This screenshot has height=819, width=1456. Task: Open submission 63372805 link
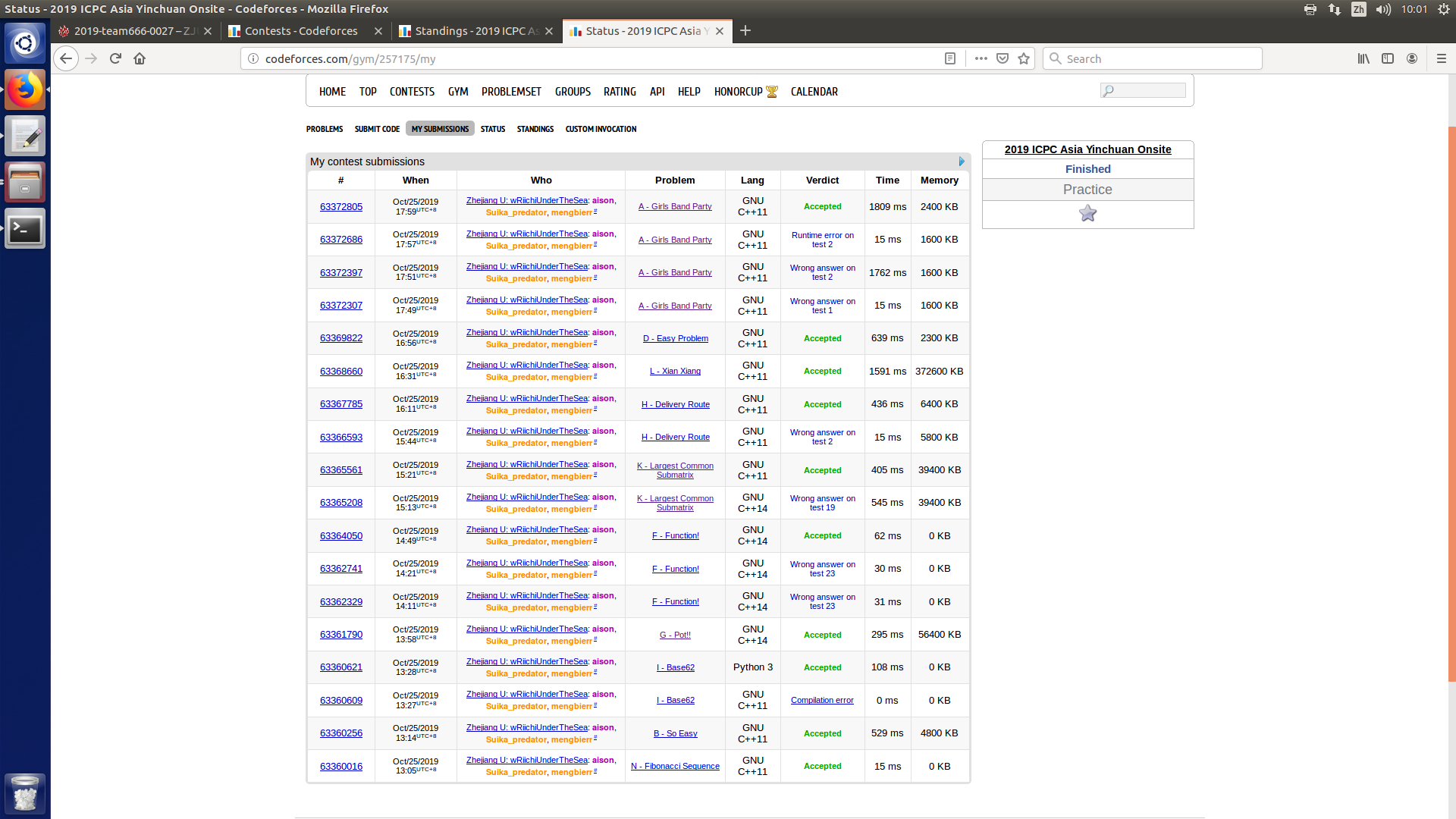pyautogui.click(x=340, y=206)
